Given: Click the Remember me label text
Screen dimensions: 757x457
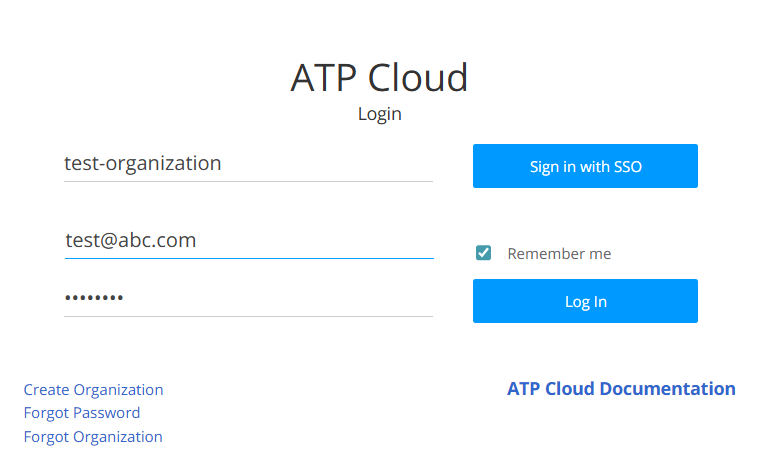Looking at the screenshot, I should (x=559, y=254).
